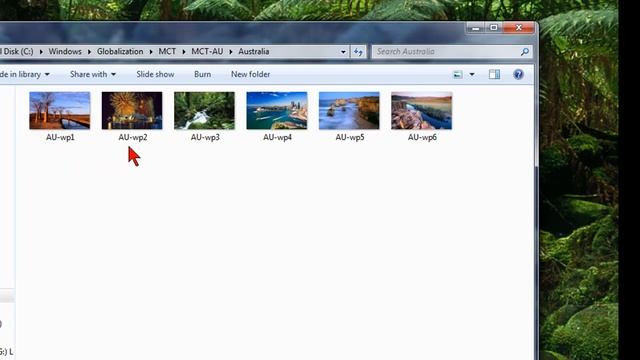Expand the arrow after MCT breadcrumb
The width and height of the screenshot is (640, 360).
click(x=184, y=52)
